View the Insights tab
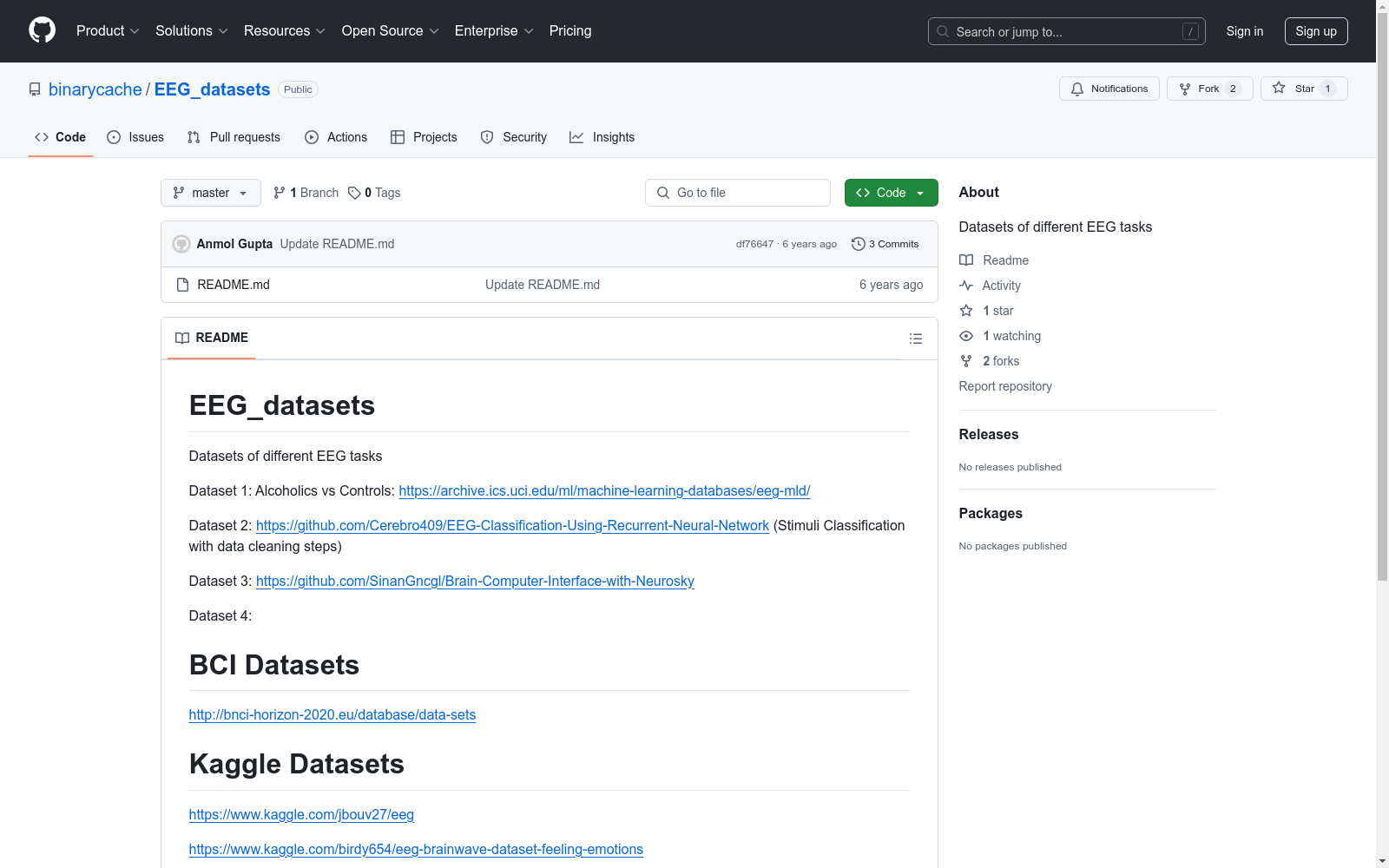The image size is (1389, 868). [x=602, y=137]
